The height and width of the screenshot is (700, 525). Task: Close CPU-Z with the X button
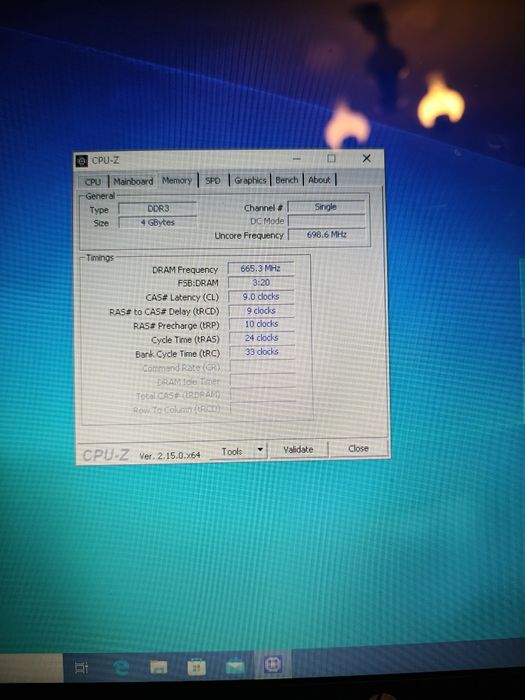[x=367, y=158]
